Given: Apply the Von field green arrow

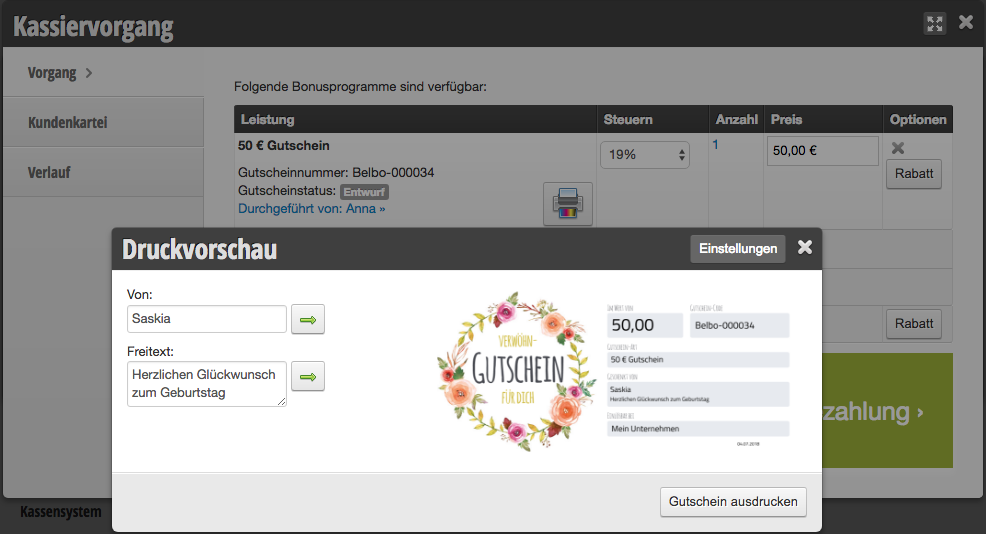Looking at the screenshot, I should 308,320.
